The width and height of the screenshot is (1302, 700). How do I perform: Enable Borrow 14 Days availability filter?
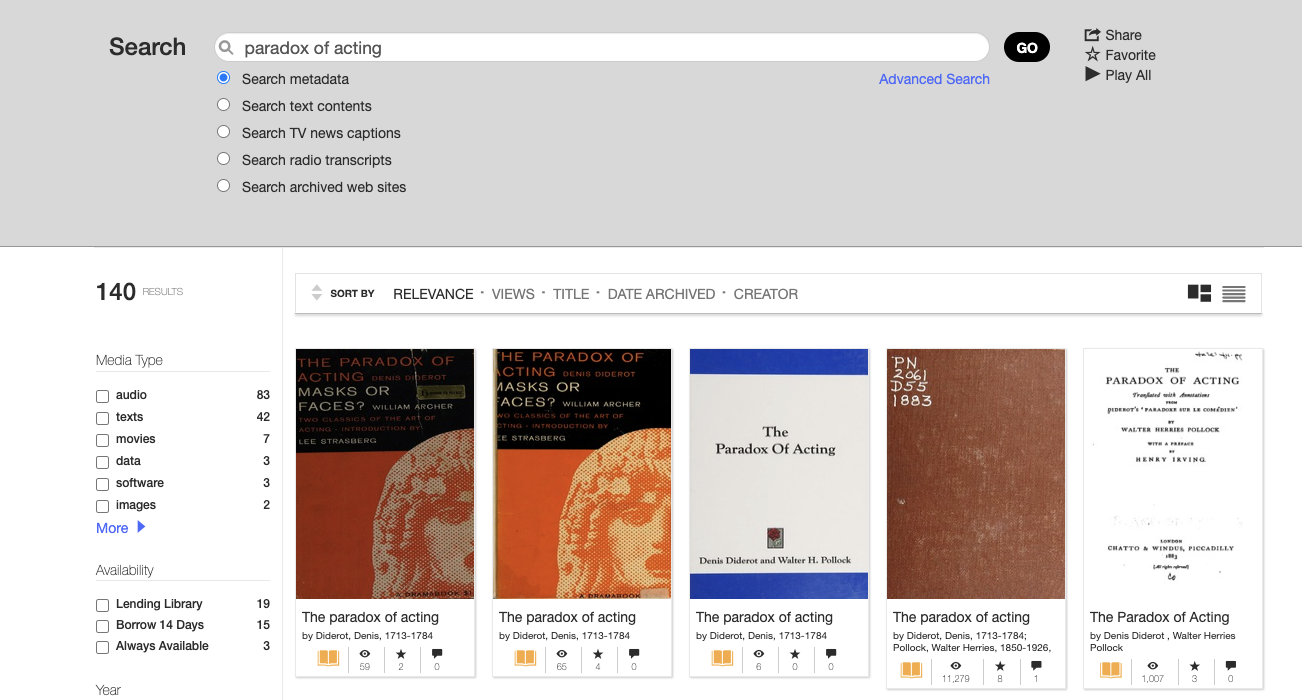(102, 626)
